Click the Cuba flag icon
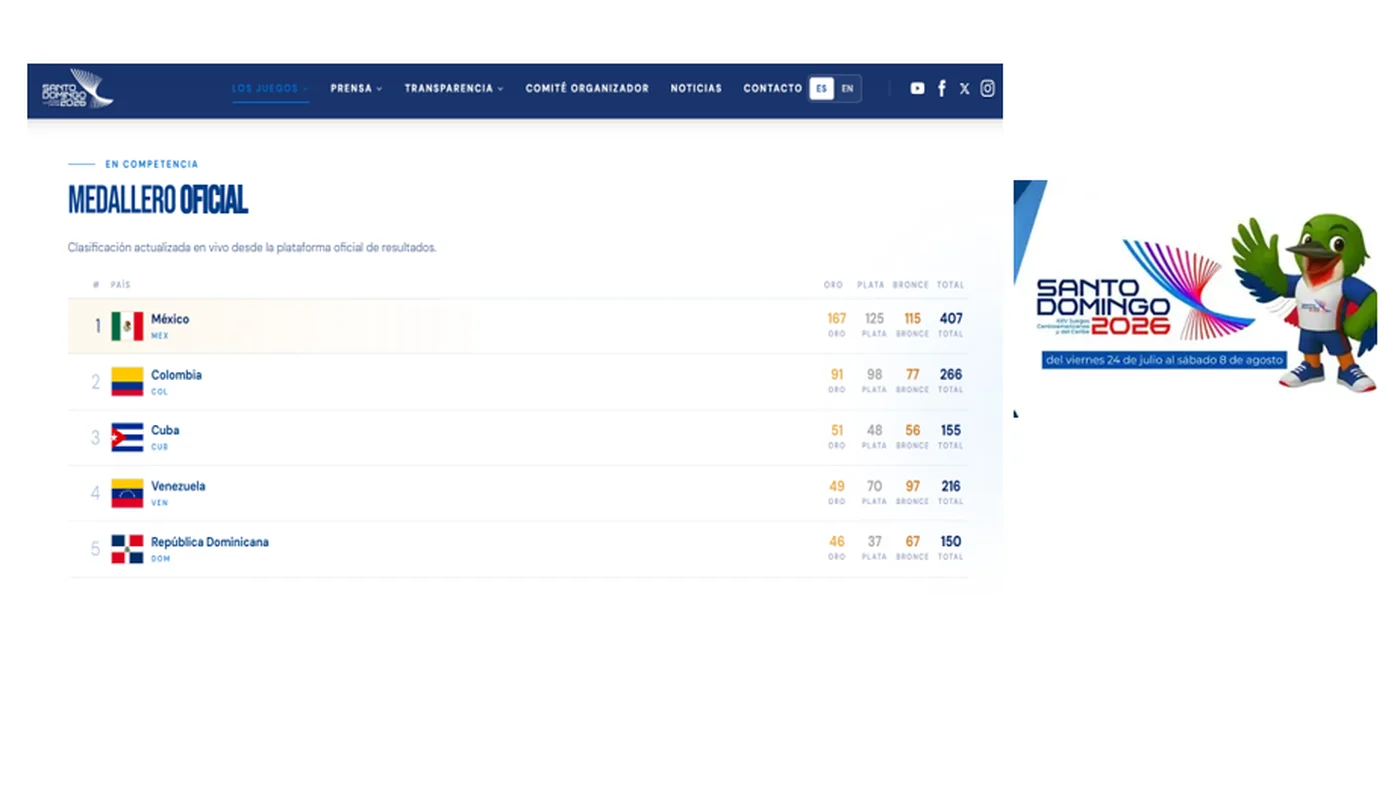1400x787 pixels. coord(127,437)
